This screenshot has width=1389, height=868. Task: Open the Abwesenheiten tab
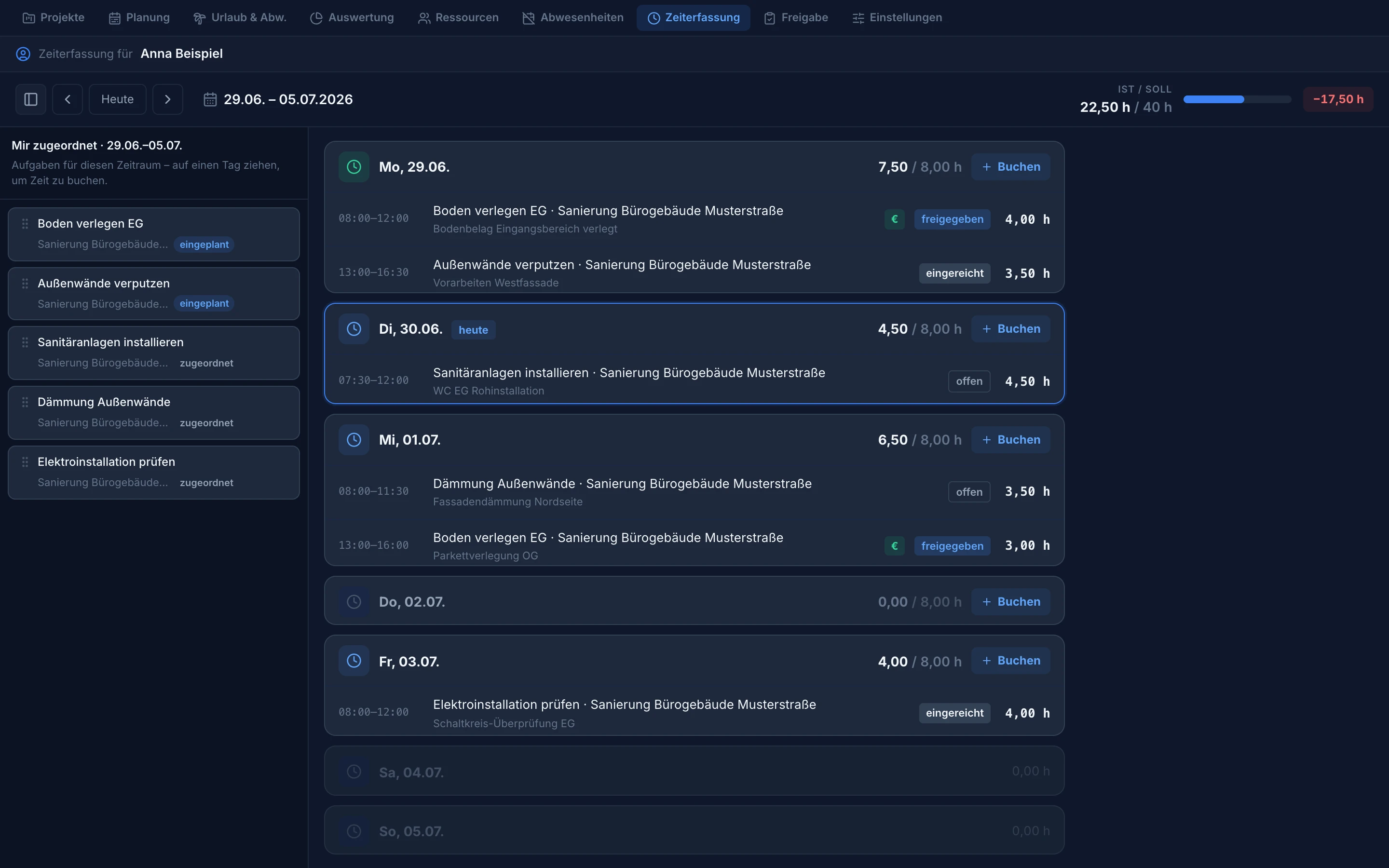573,18
